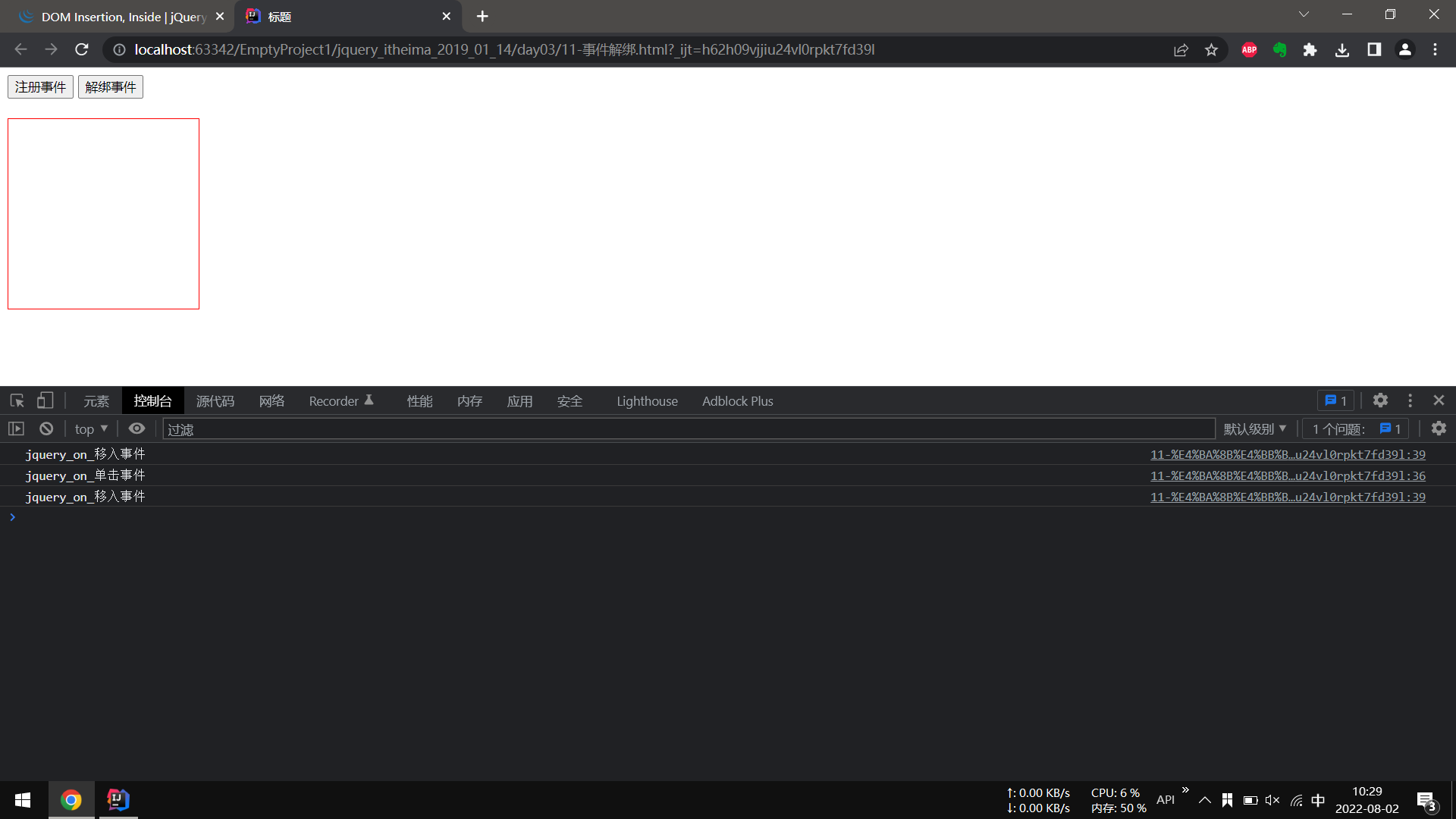Open source link ending :36
This screenshot has width=1456, height=819.
point(1288,475)
